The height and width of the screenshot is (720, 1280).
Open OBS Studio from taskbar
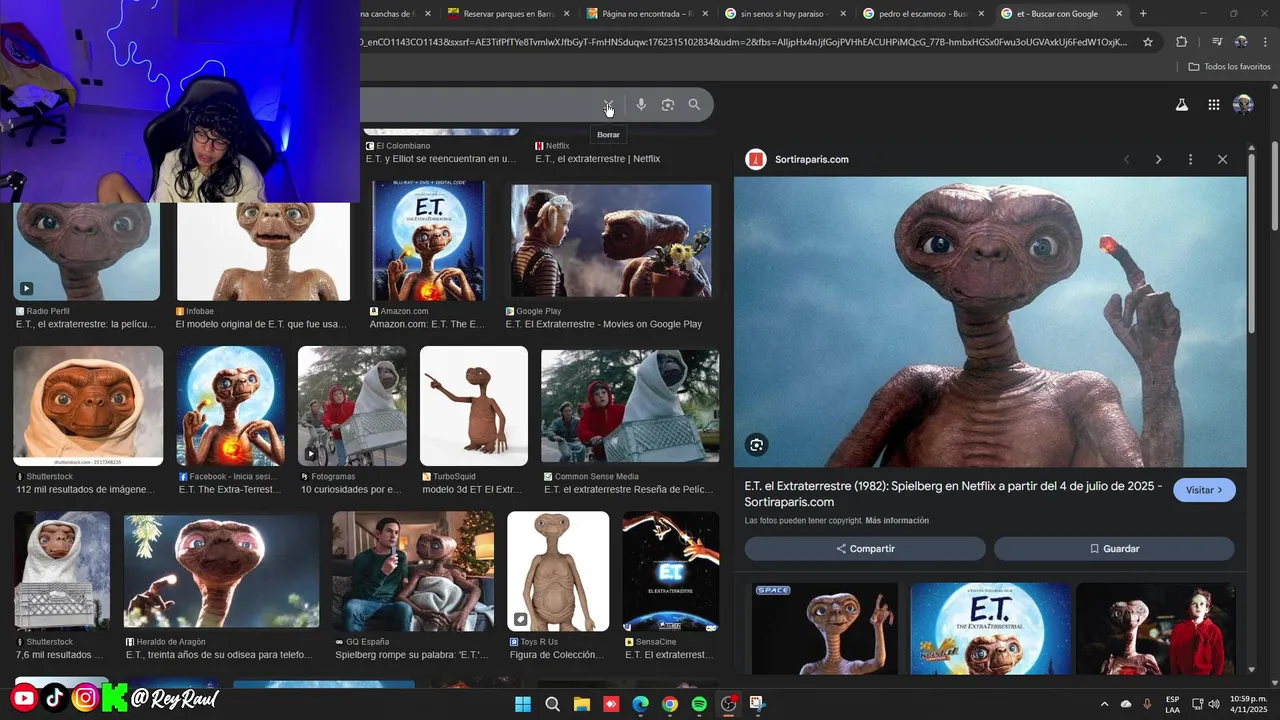729,704
